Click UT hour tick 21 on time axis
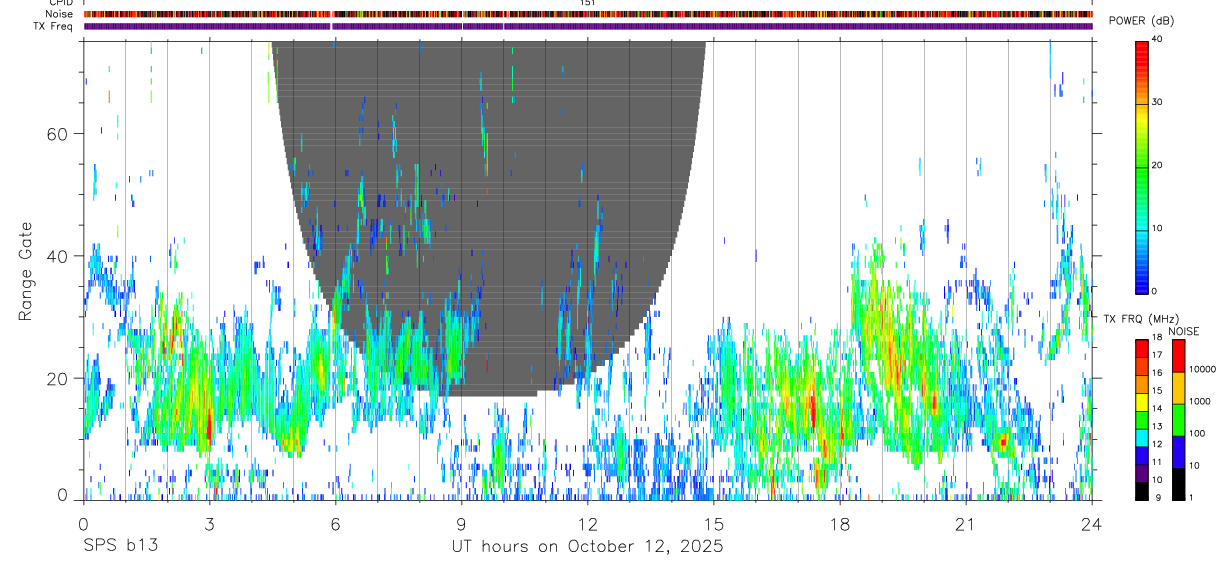This screenshot has width=1228, height=567. pyautogui.click(x=966, y=523)
